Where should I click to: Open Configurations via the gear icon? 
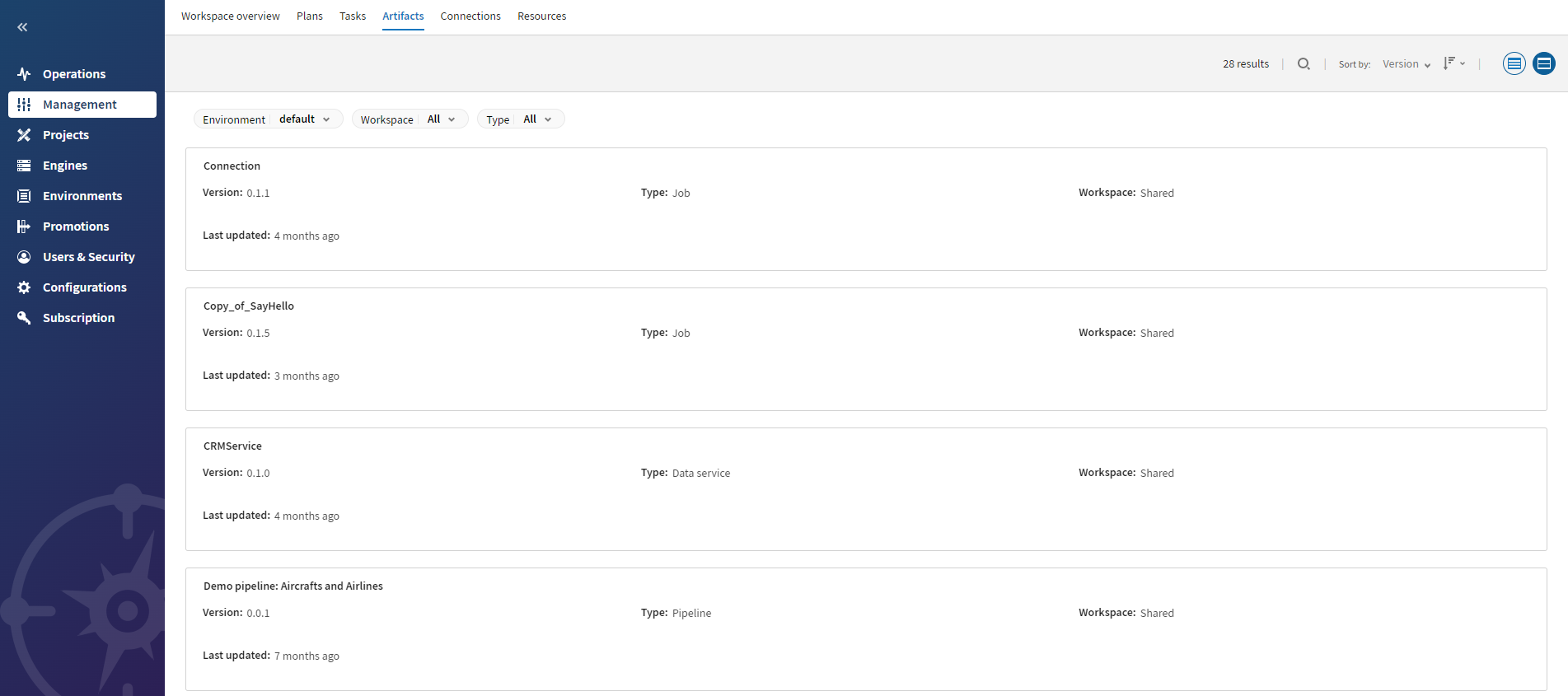coord(24,287)
